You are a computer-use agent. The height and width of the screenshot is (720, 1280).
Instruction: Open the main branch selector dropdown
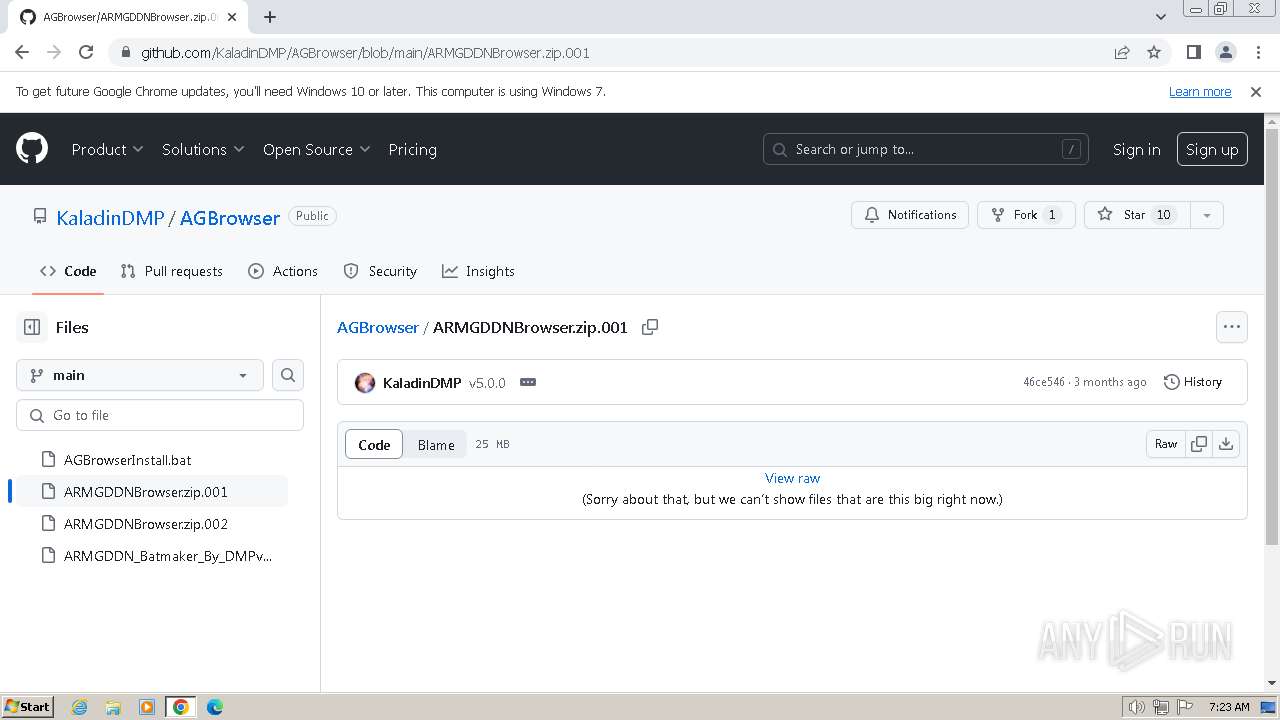[140, 375]
